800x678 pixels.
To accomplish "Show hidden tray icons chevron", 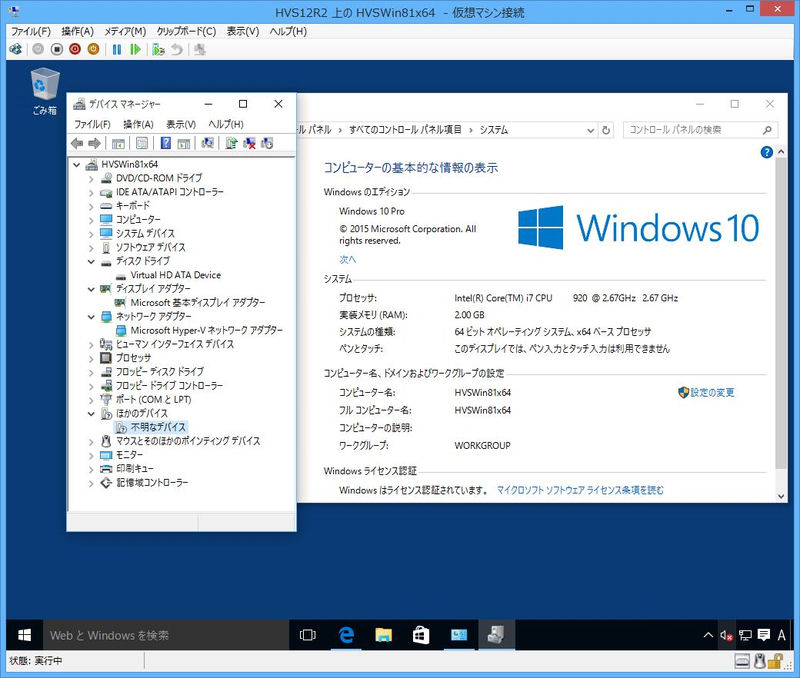I will [x=708, y=635].
